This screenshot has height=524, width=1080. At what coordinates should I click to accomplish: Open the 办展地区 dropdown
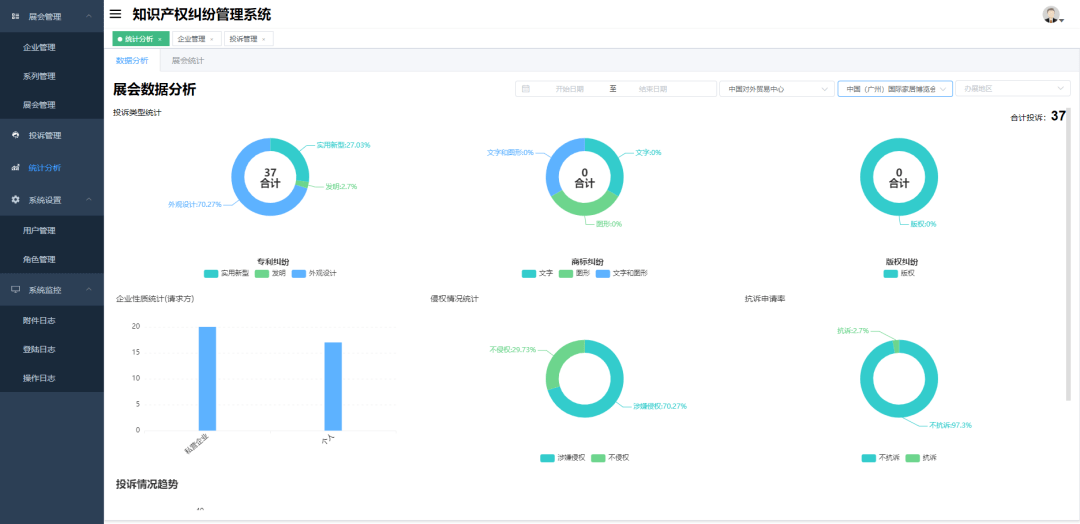point(1012,89)
